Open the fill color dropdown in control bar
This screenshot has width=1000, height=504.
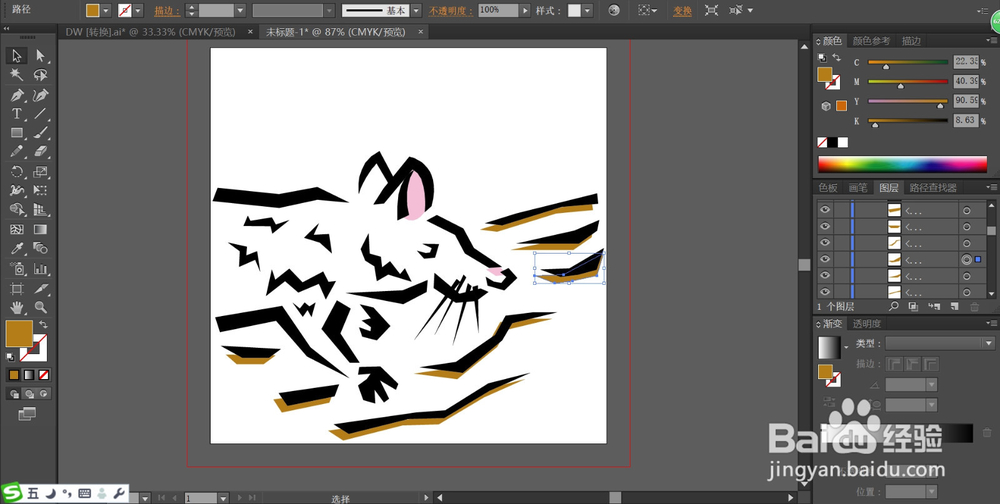click(x=107, y=11)
